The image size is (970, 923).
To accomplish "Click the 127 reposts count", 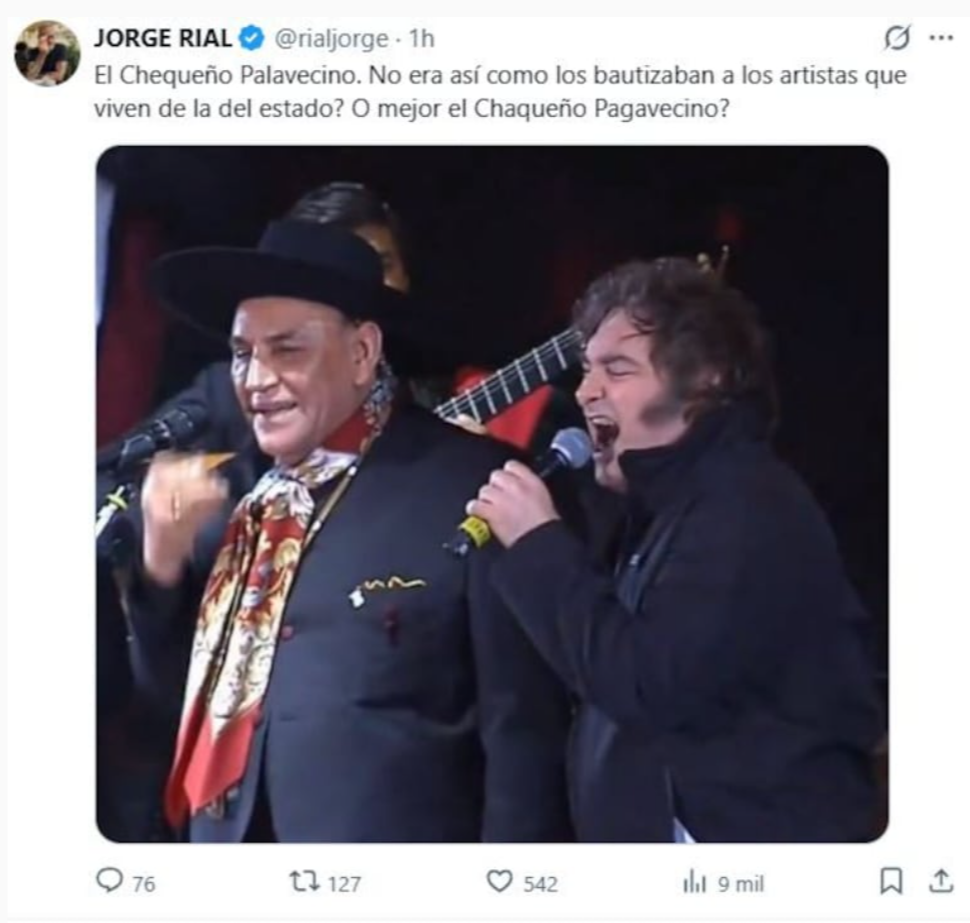I will tap(344, 883).
